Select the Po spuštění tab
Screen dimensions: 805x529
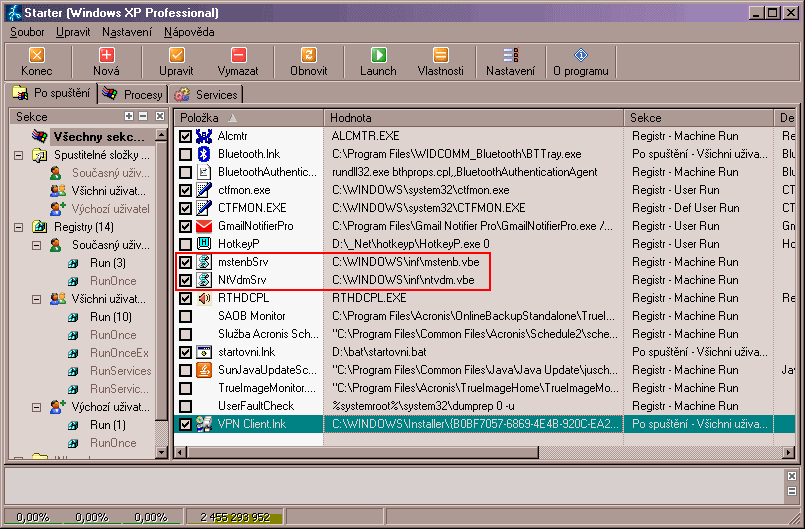click(x=51, y=93)
